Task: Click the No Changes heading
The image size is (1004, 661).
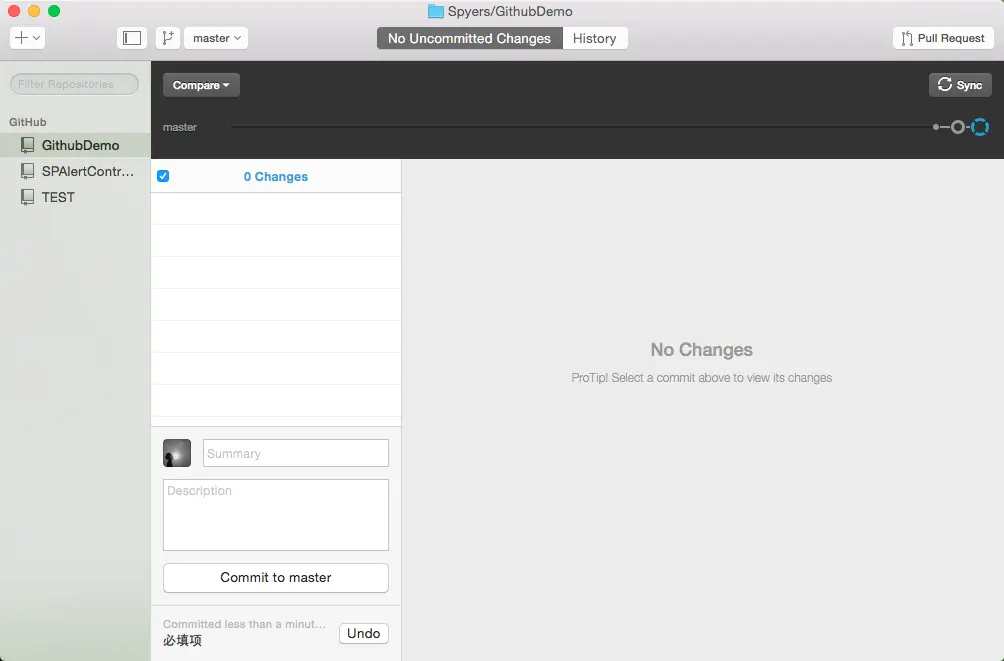Action: [702, 350]
